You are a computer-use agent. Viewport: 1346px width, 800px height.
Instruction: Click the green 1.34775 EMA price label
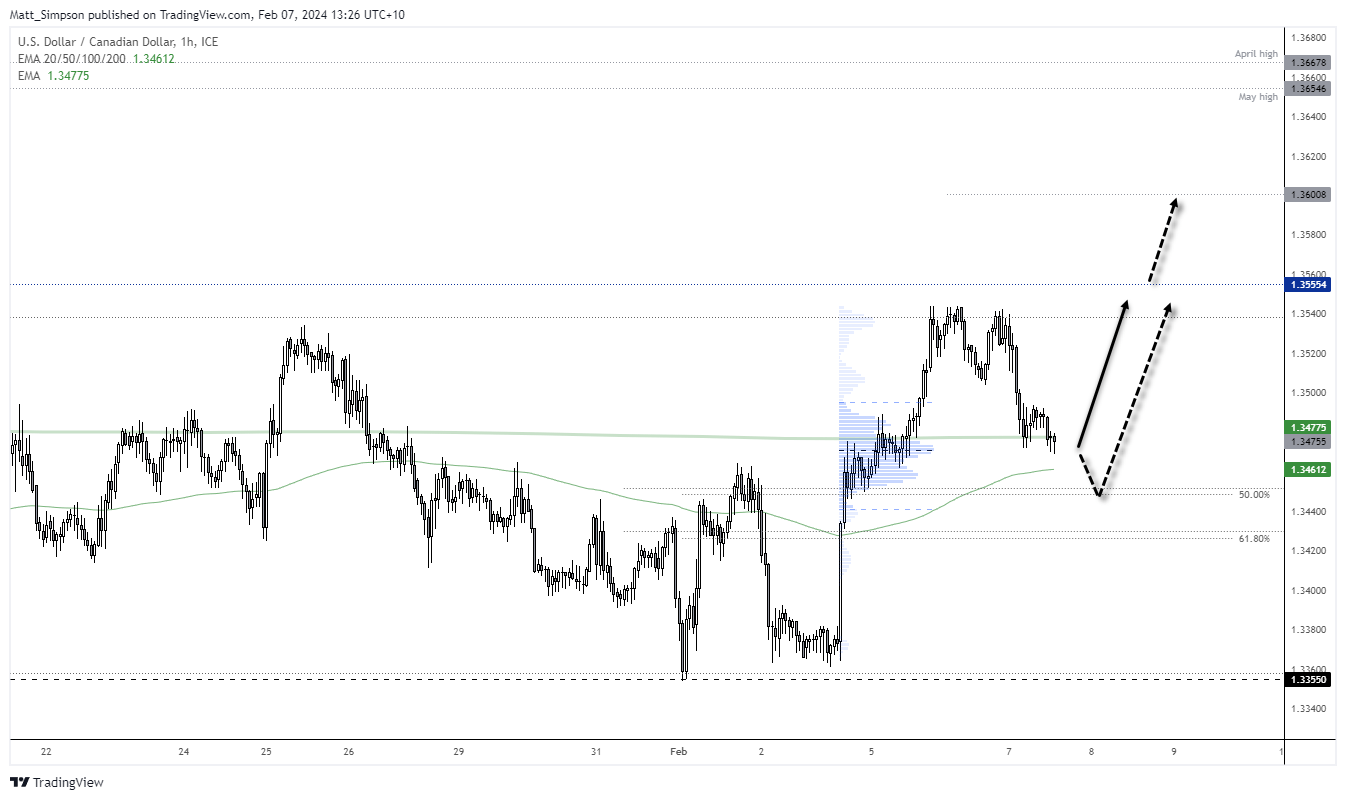click(x=1308, y=428)
